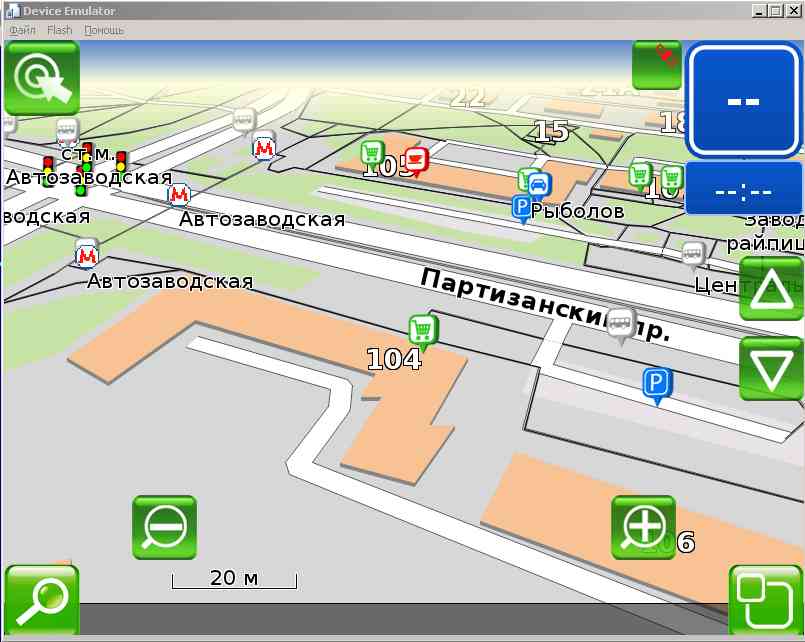The width and height of the screenshot is (805, 642).
Task: Open the Flash menu
Action: tap(60, 30)
